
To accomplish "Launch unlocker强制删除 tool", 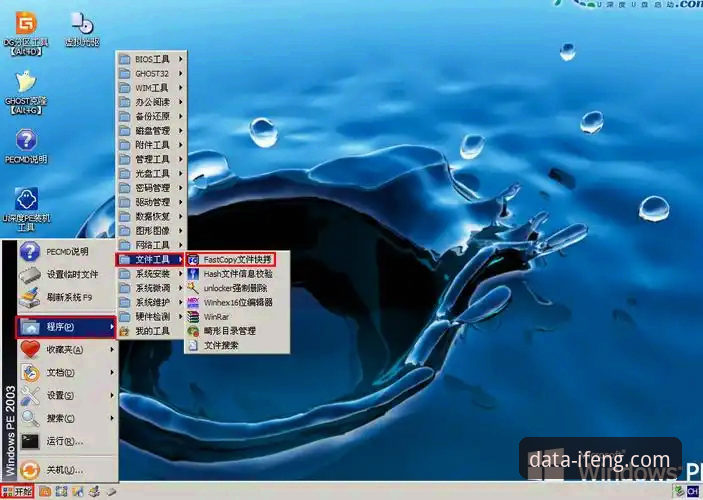I will coord(237,288).
